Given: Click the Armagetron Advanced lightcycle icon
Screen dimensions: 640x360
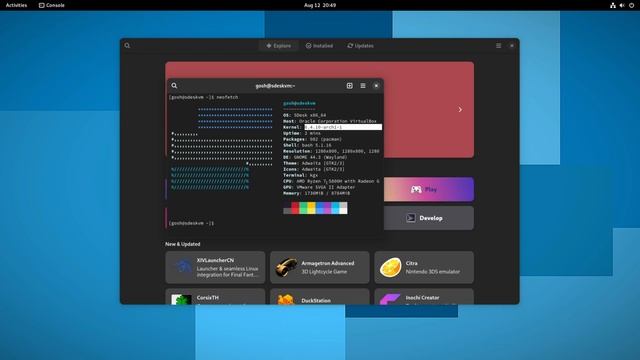Looking at the screenshot, I should (286, 267).
